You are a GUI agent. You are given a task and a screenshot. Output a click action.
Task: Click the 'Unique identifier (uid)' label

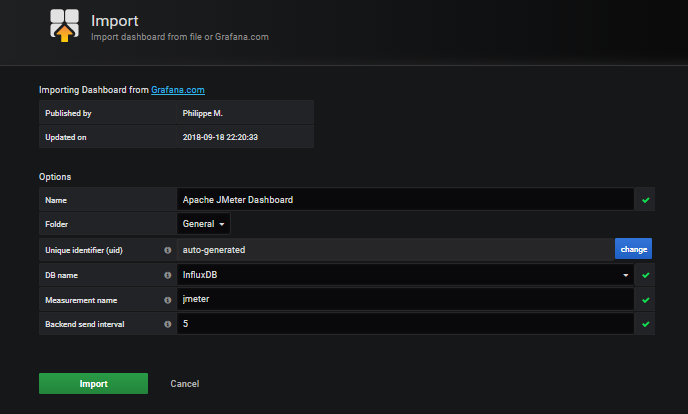84,250
